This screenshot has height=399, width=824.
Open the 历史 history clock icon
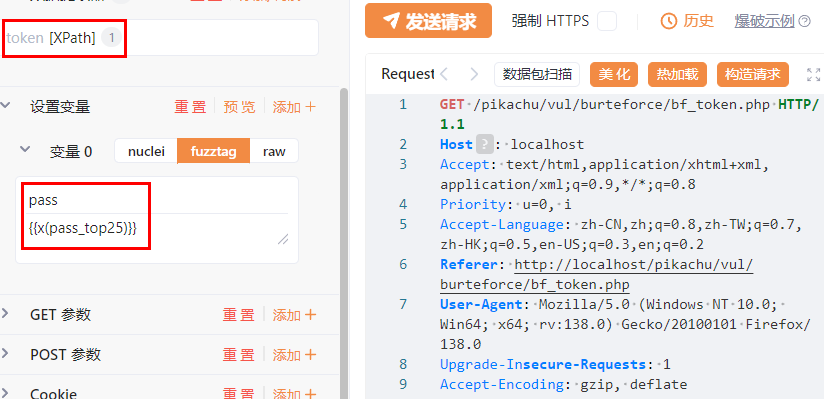(x=668, y=21)
